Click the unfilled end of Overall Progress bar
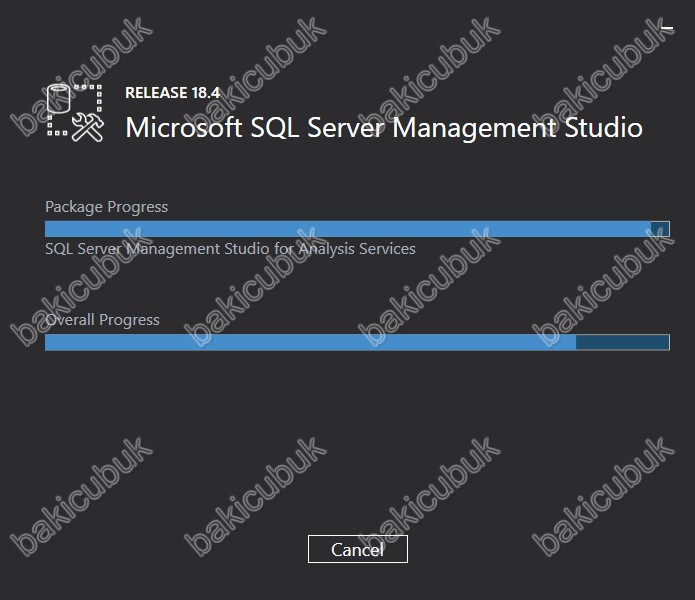The image size is (695, 600). pyautogui.click(x=622, y=342)
